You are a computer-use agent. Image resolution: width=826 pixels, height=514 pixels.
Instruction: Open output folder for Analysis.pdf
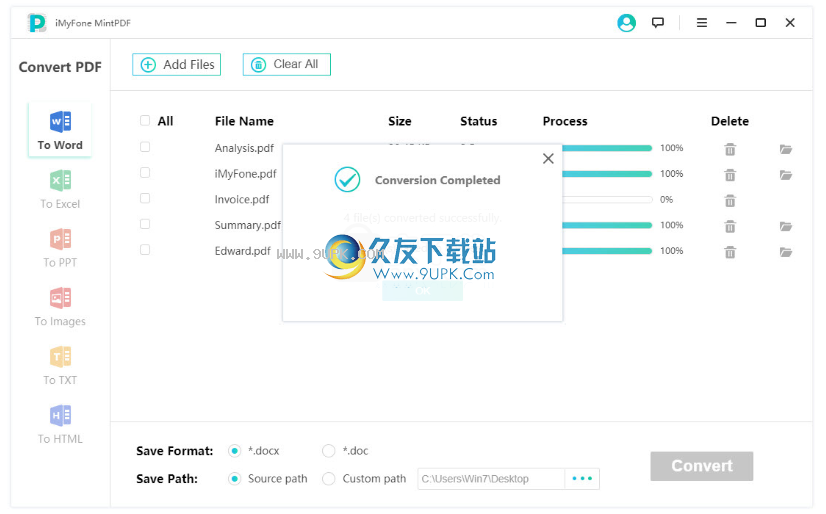[786, 150]
